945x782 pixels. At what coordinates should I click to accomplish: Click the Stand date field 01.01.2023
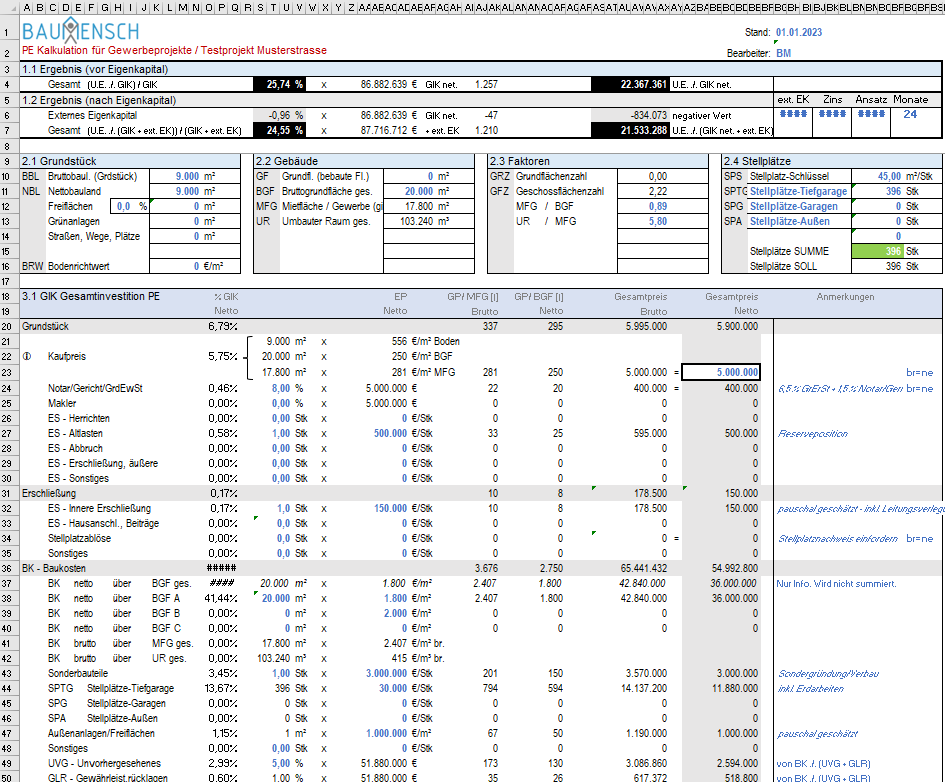[798, 33]
